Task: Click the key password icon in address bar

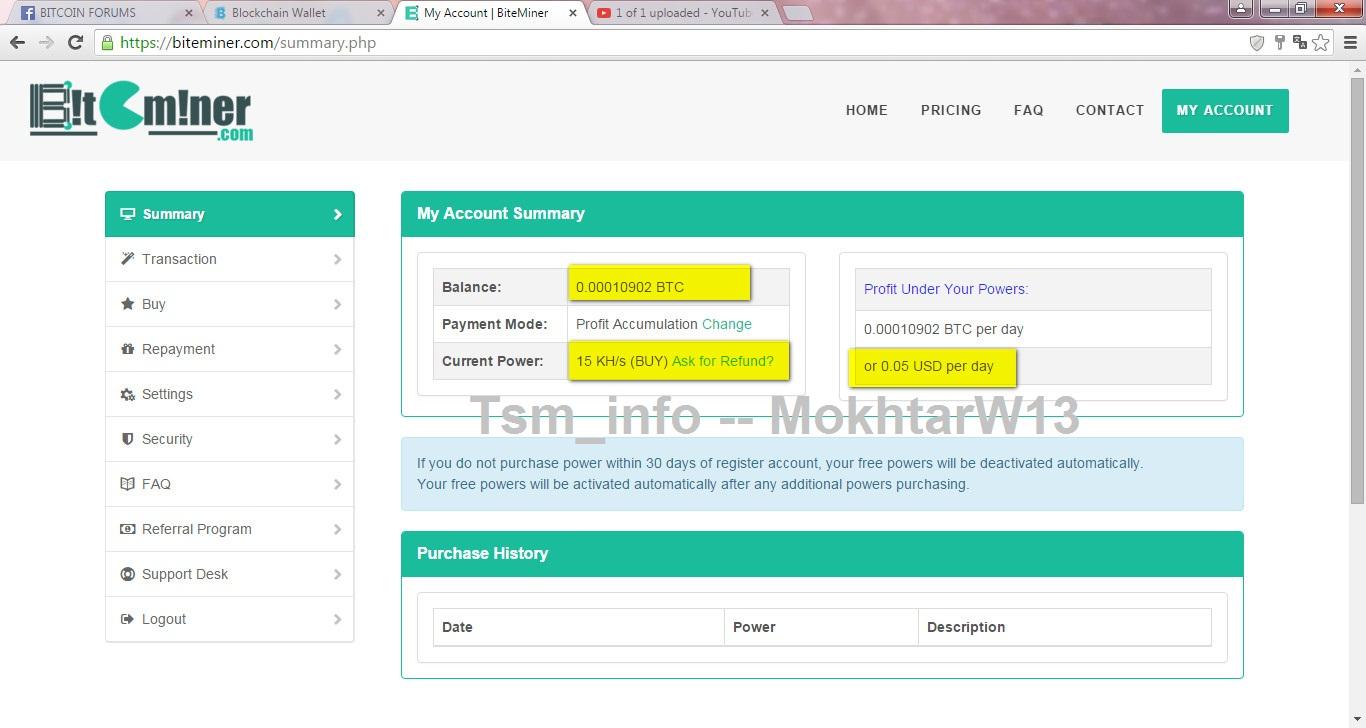Action: [x=1279, y=42]
